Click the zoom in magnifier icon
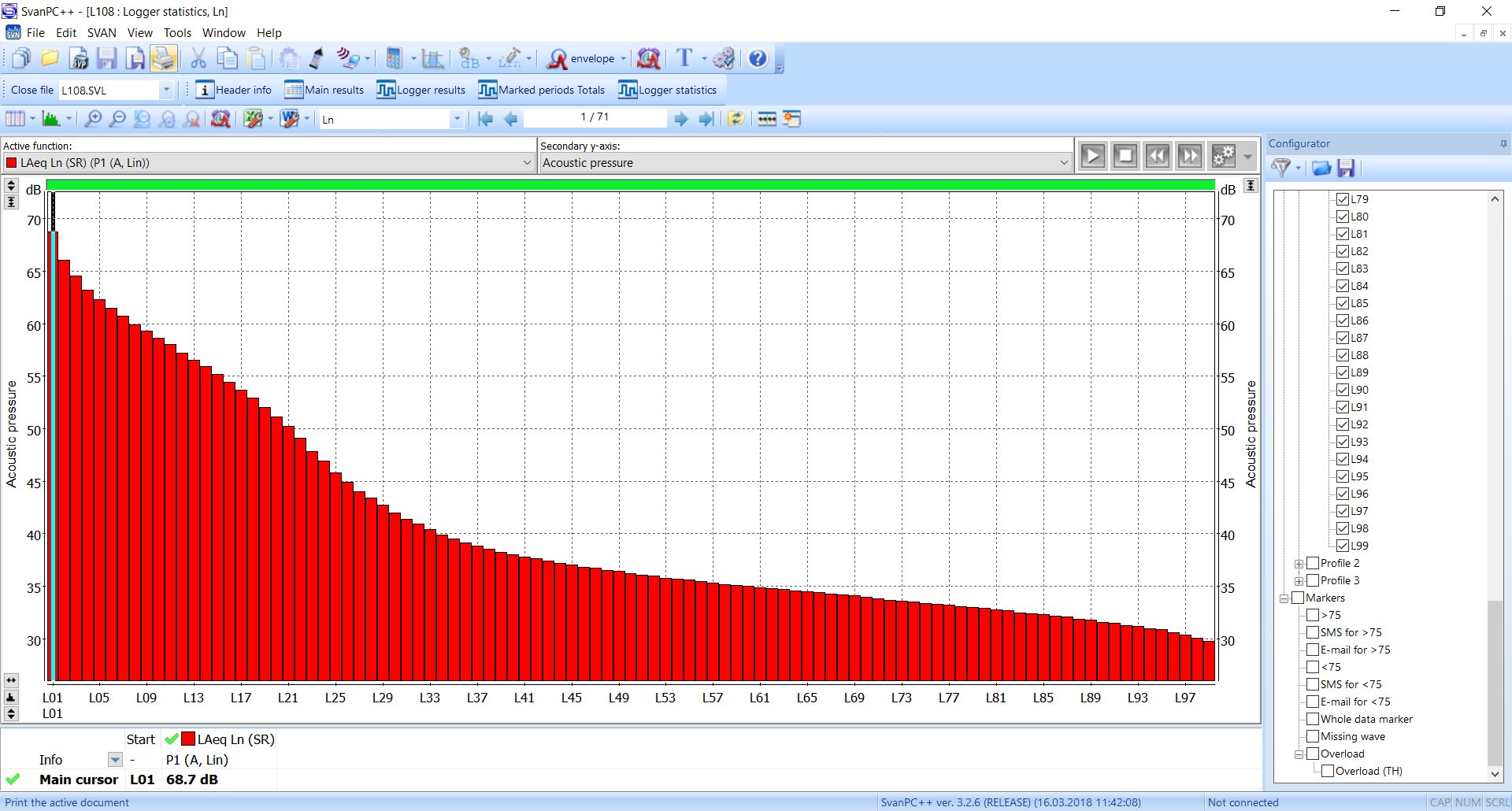1512x811 pixels. [93, 119]
